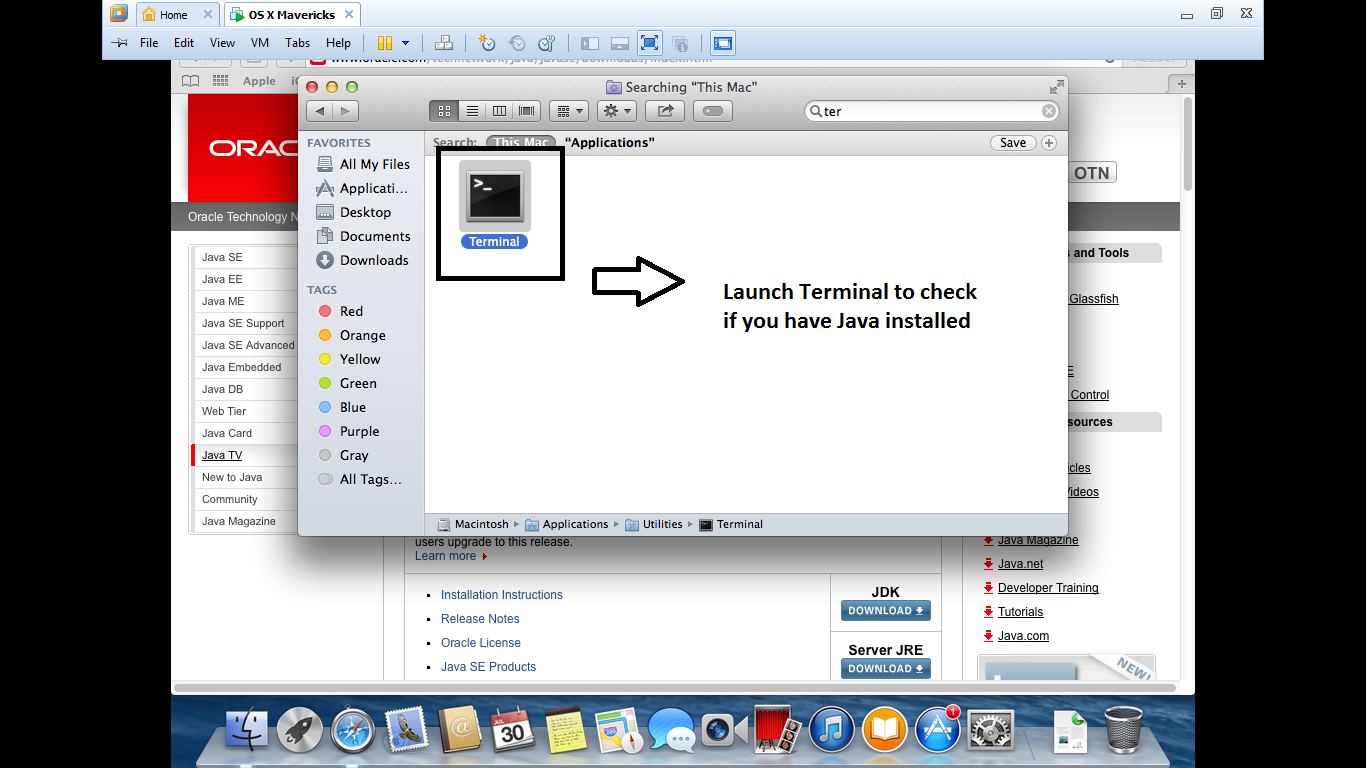
Task: Switch Finder to list view
Action: pyautogui.click(x=472, y=111)
